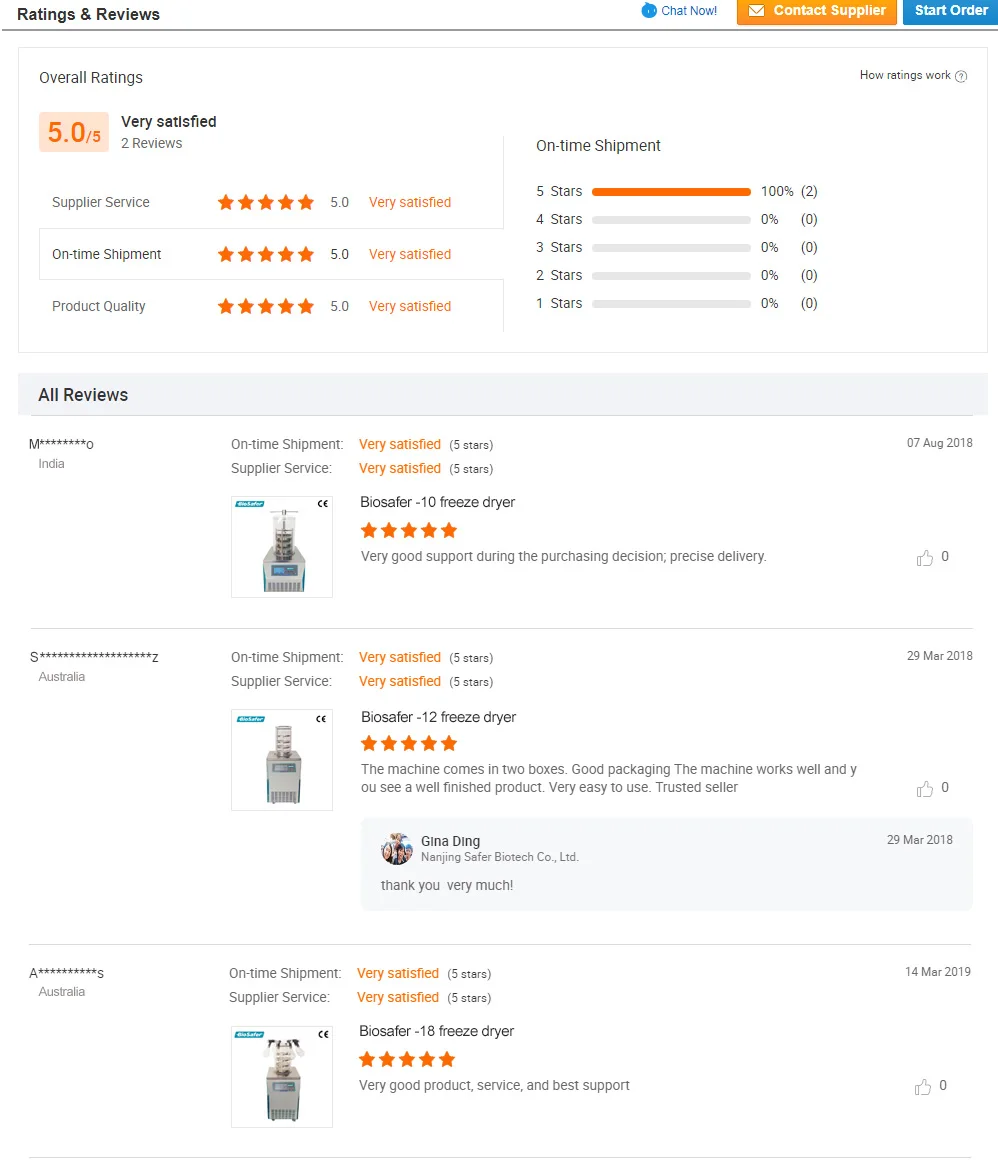Open the How ratings work help icon
This screenshot has height=1163, width=998.
tap(961, 76)
